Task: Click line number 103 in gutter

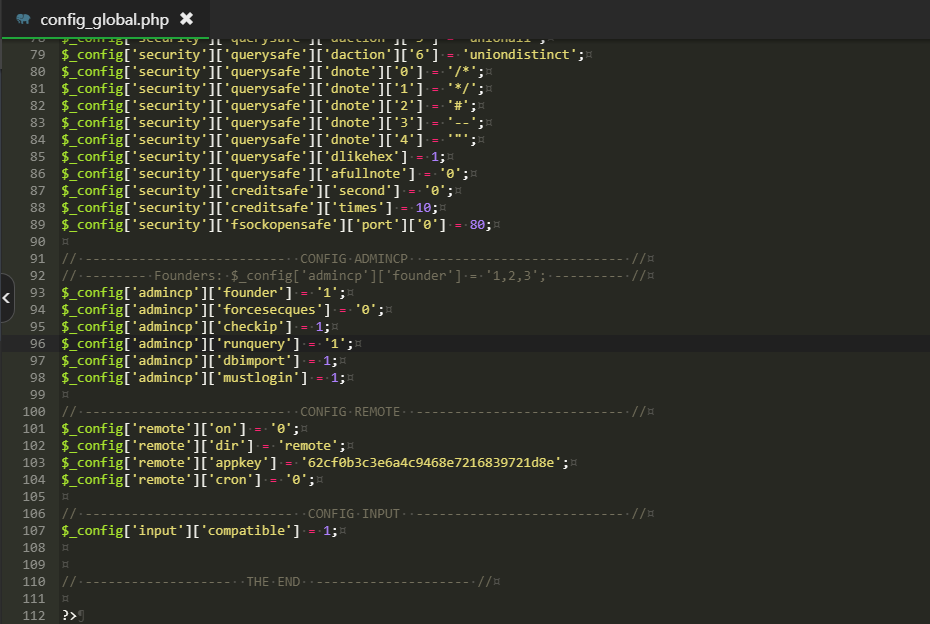Action: point(33,463)
